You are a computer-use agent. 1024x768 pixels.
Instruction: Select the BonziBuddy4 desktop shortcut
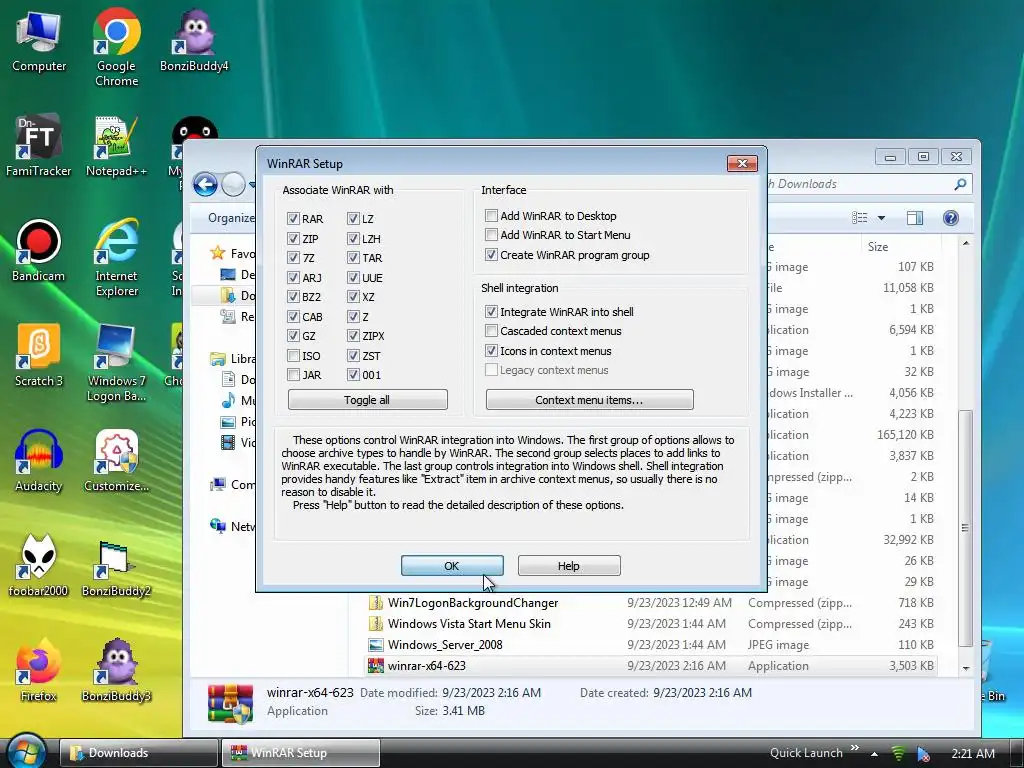point(194,40)
